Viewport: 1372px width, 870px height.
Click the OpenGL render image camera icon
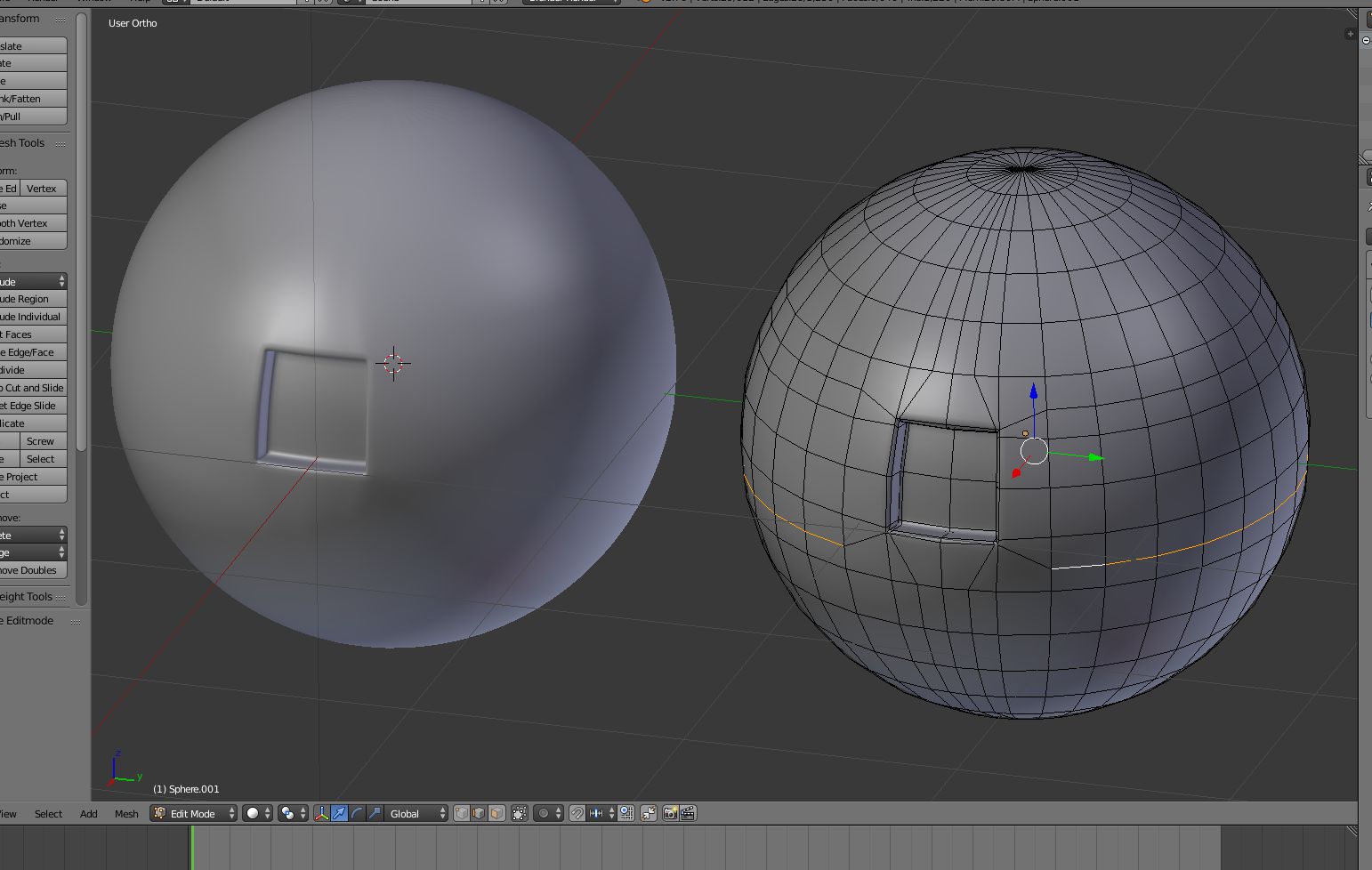coord(671,813)
